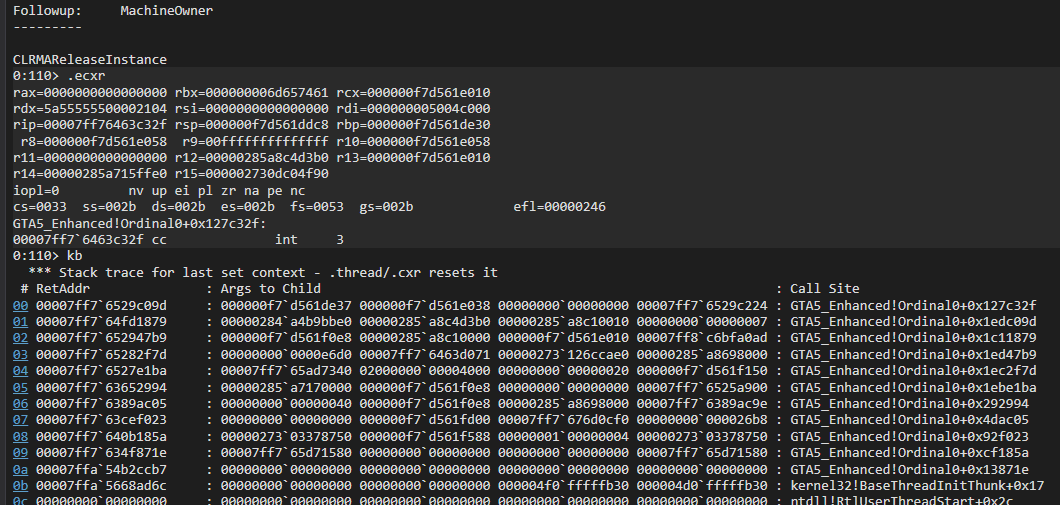The width and height of the screenshot is (1060, 505).
Task: Click the rdx=5a55555500002104 register value
Action: 90,109
